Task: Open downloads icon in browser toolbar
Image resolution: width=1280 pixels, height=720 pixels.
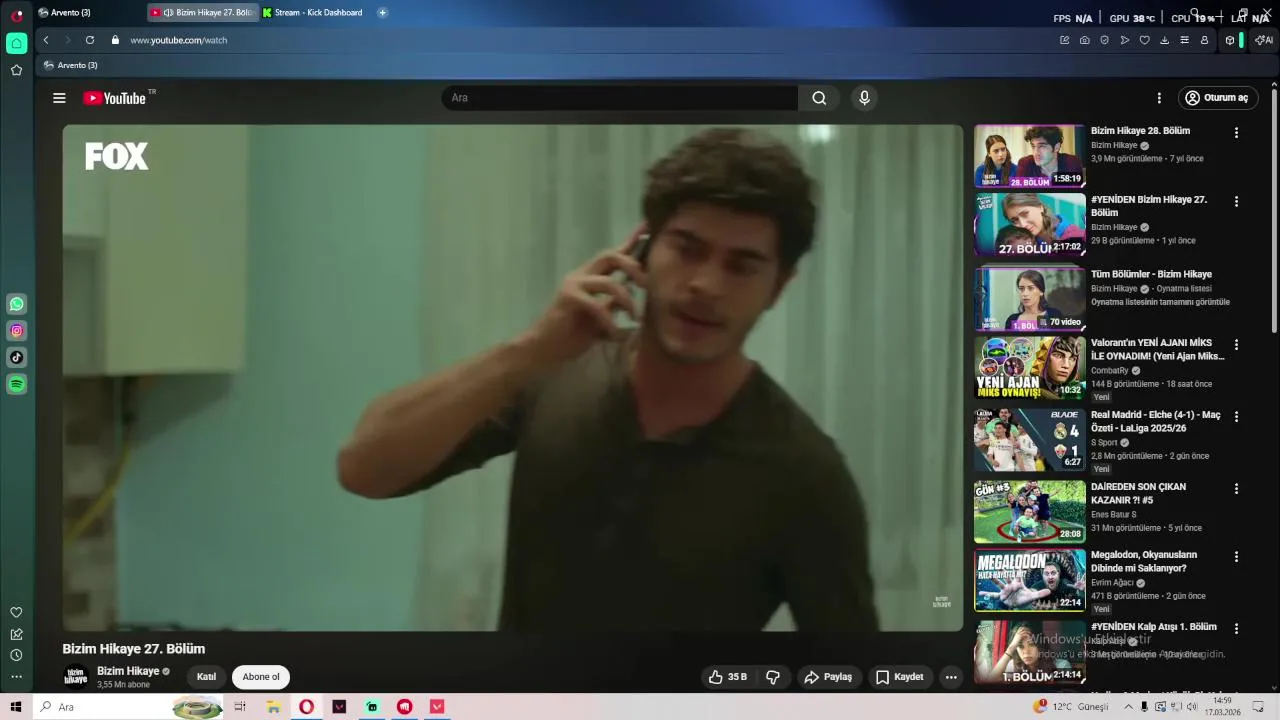Action: click(x=1165, y=40)
